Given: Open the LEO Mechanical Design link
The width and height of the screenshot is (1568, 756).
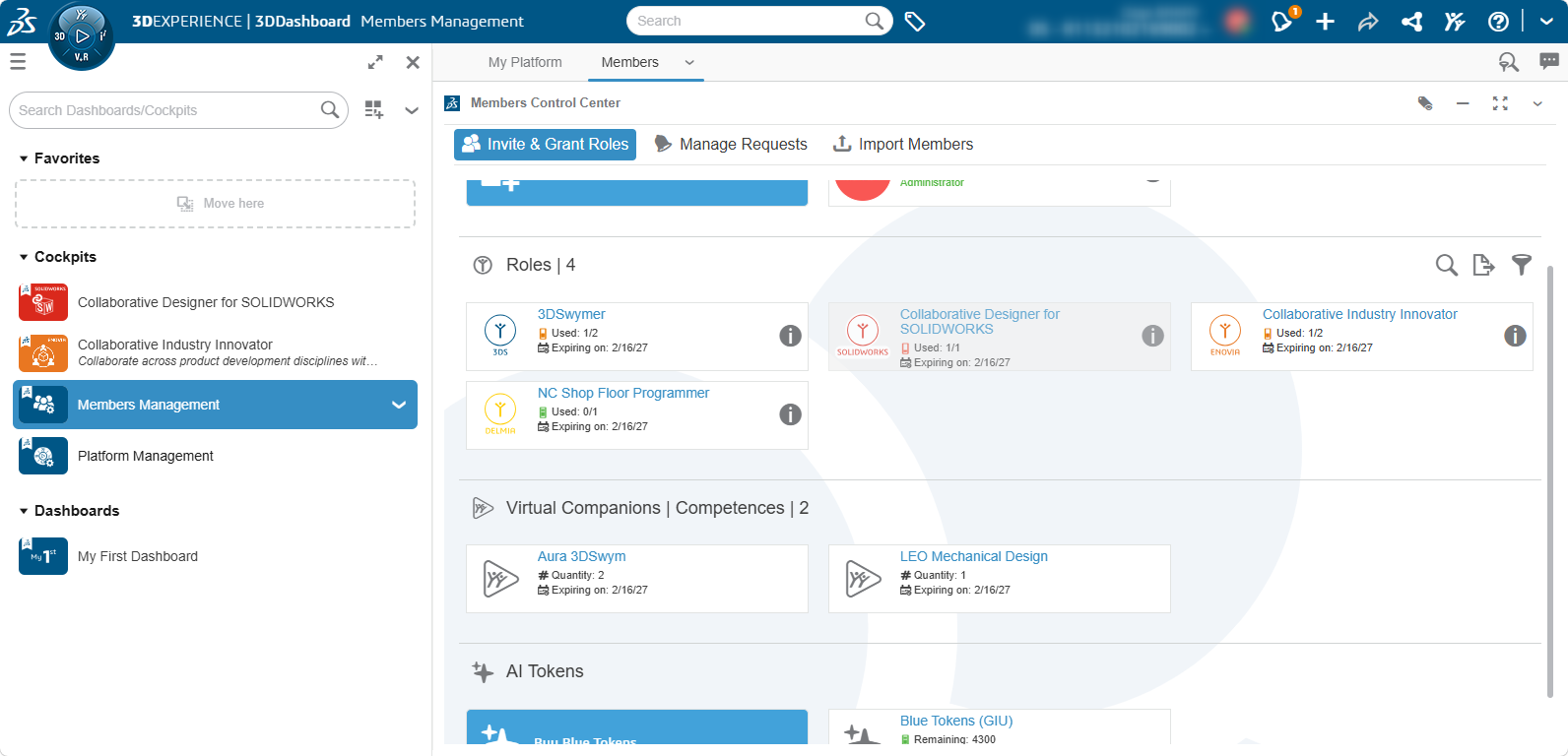Looking at the screenshot, I should 973,556.
